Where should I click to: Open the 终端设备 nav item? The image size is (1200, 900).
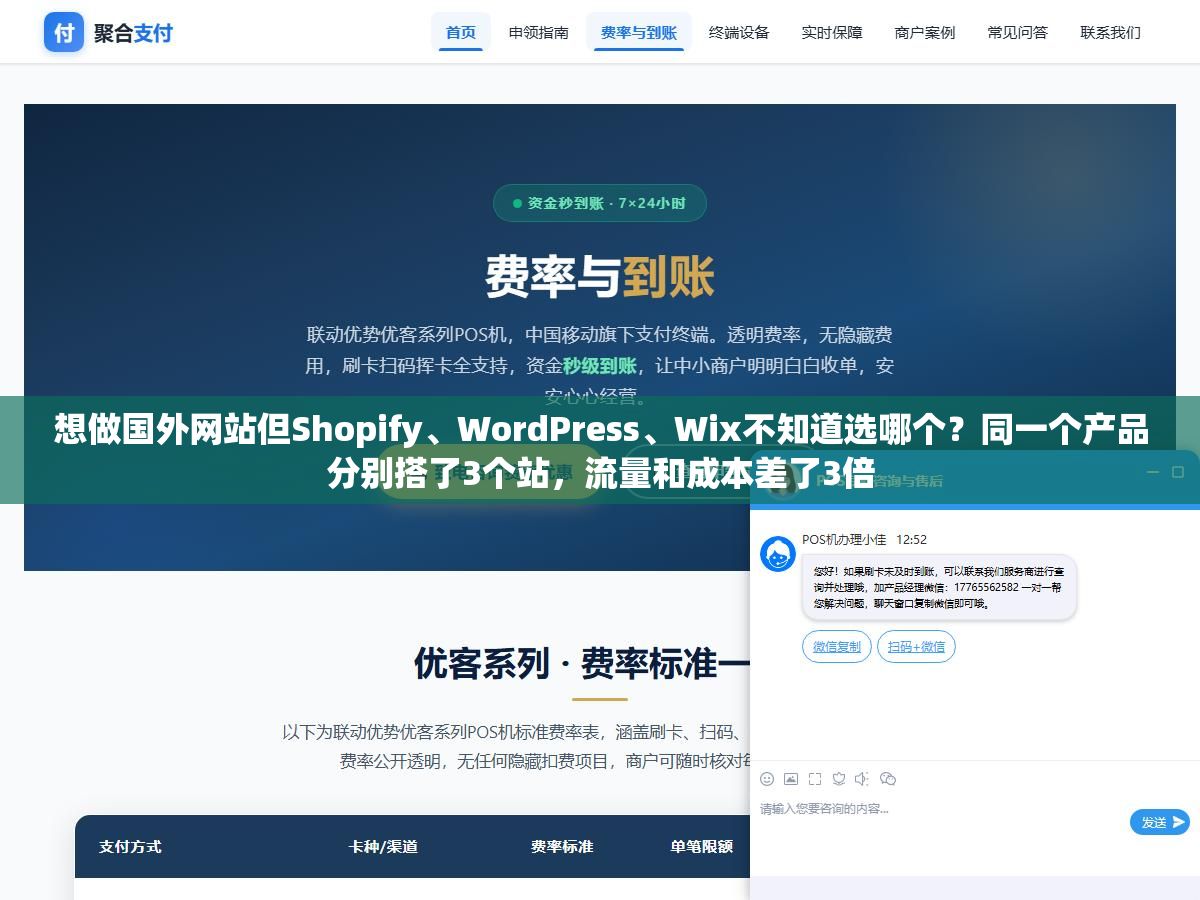tap(739, 32)
